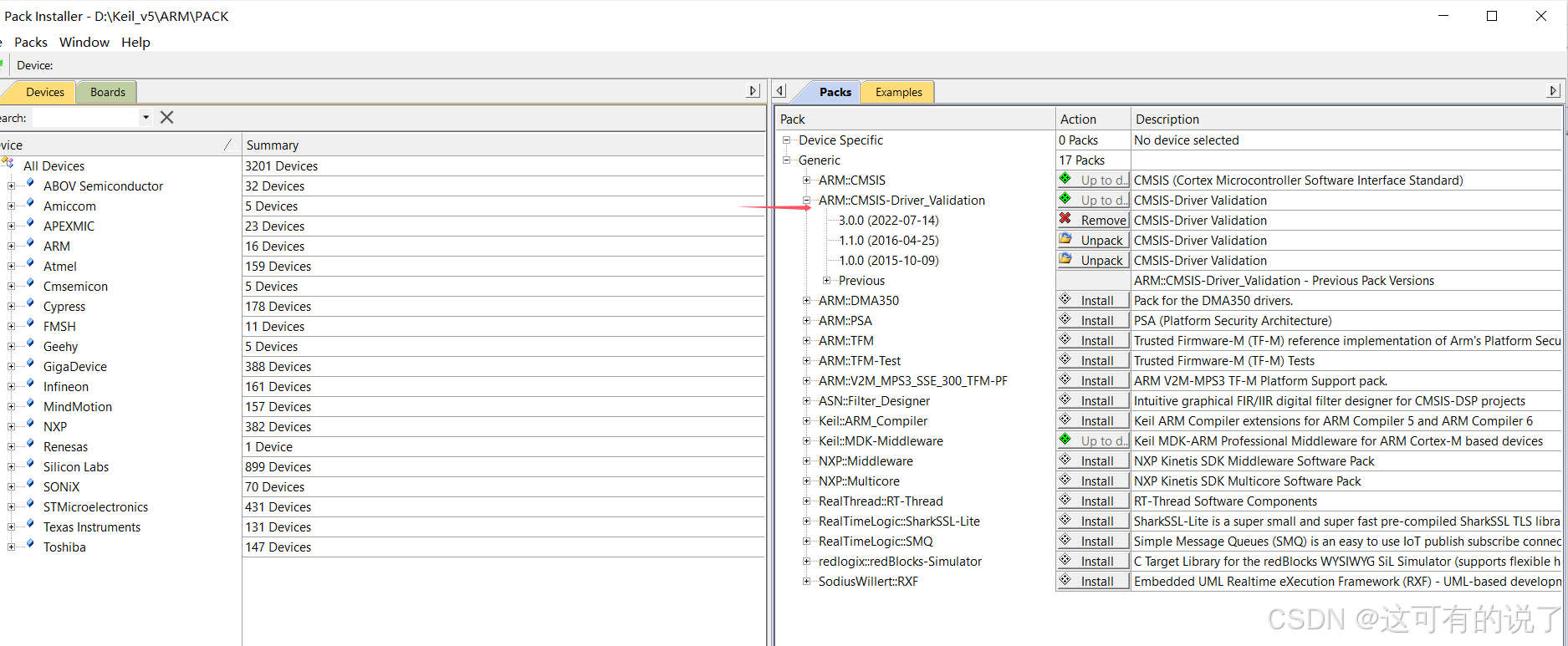Collapse the Device Specific group

point(786,140)
